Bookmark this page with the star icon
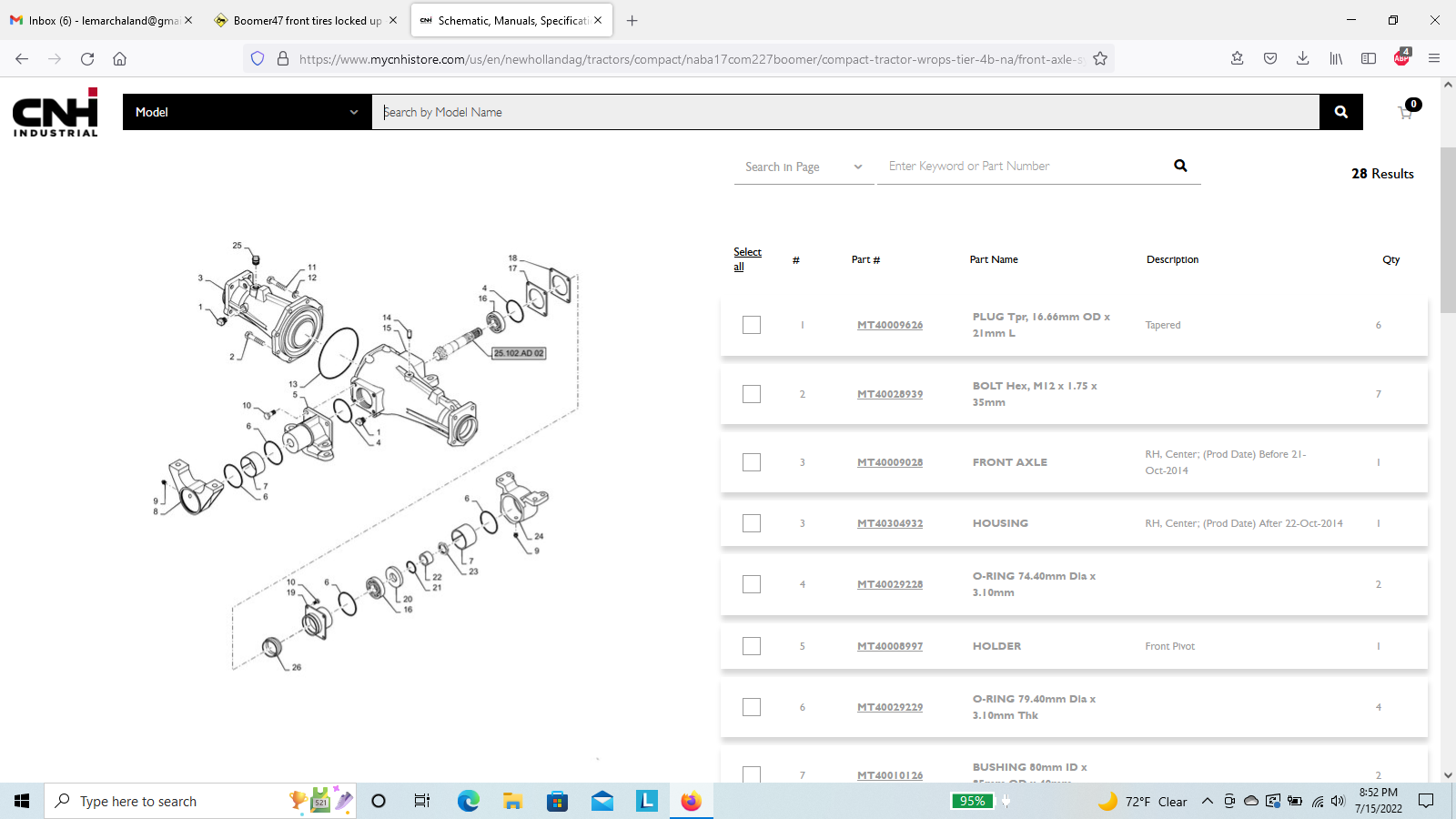The height and width of the screenshot is (819, 1456). (1100, 59)
